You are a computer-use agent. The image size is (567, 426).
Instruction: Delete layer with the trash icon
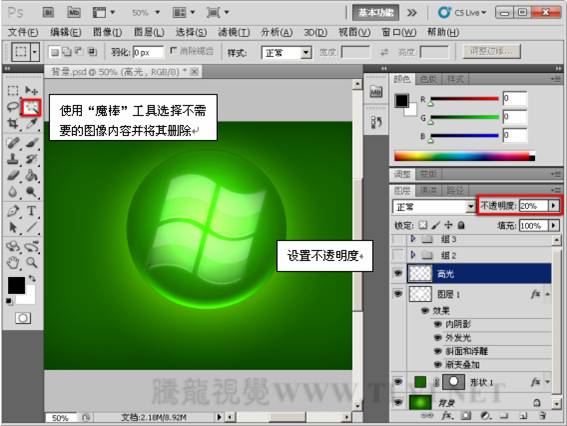tap(542, 416)
